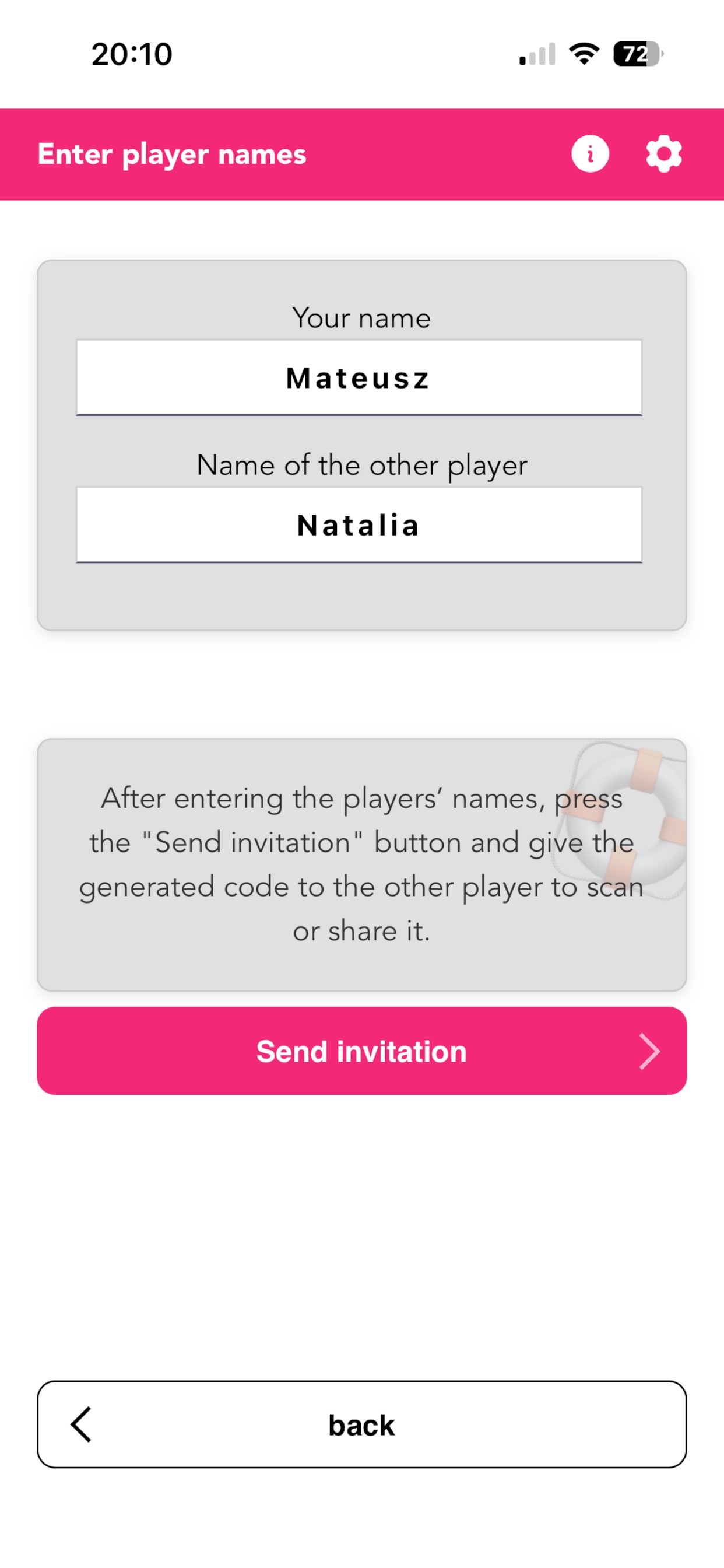Go back using the back button label
The width and height of the screenshot is (724, 1568).
361,1425
